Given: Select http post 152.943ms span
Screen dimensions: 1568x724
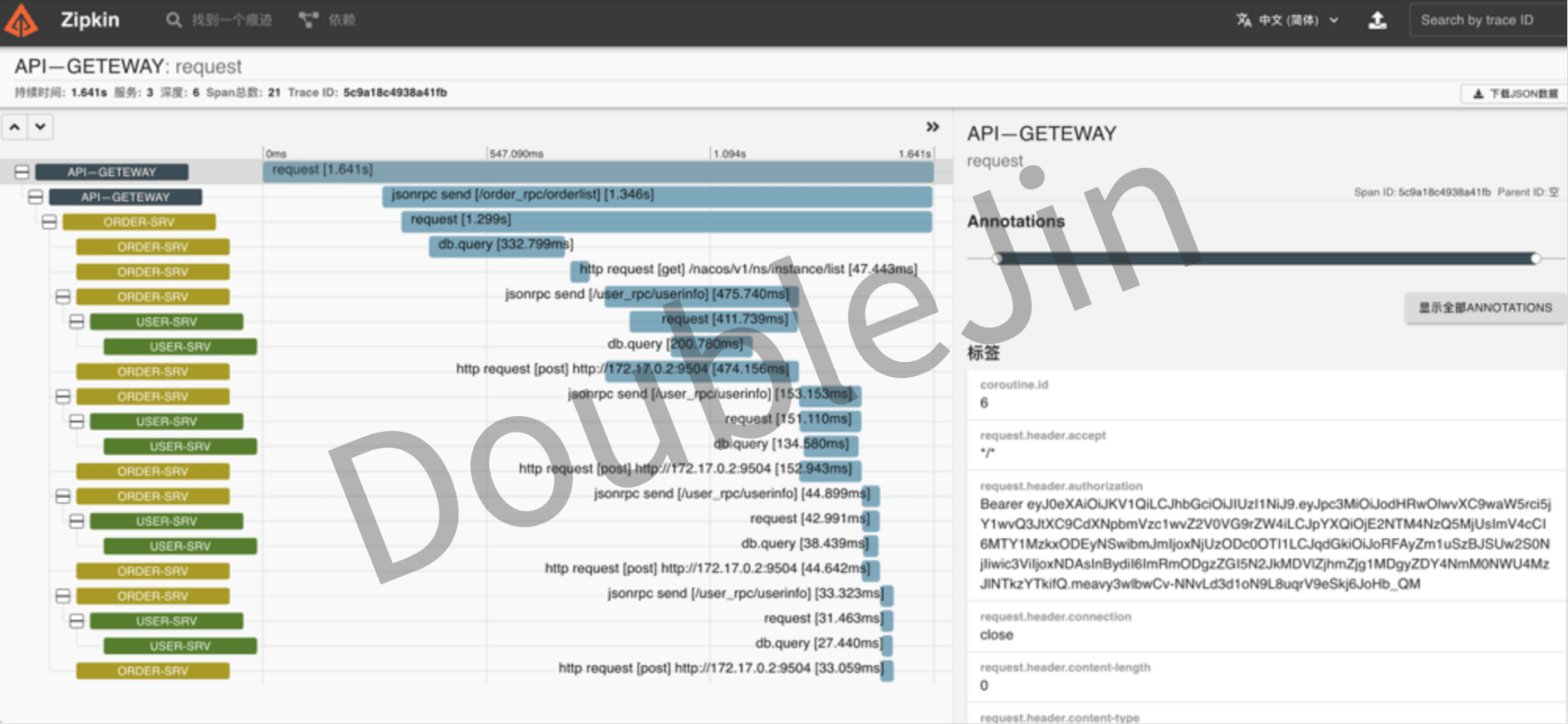Looking at the screenshot, I should tap(830, 470).
